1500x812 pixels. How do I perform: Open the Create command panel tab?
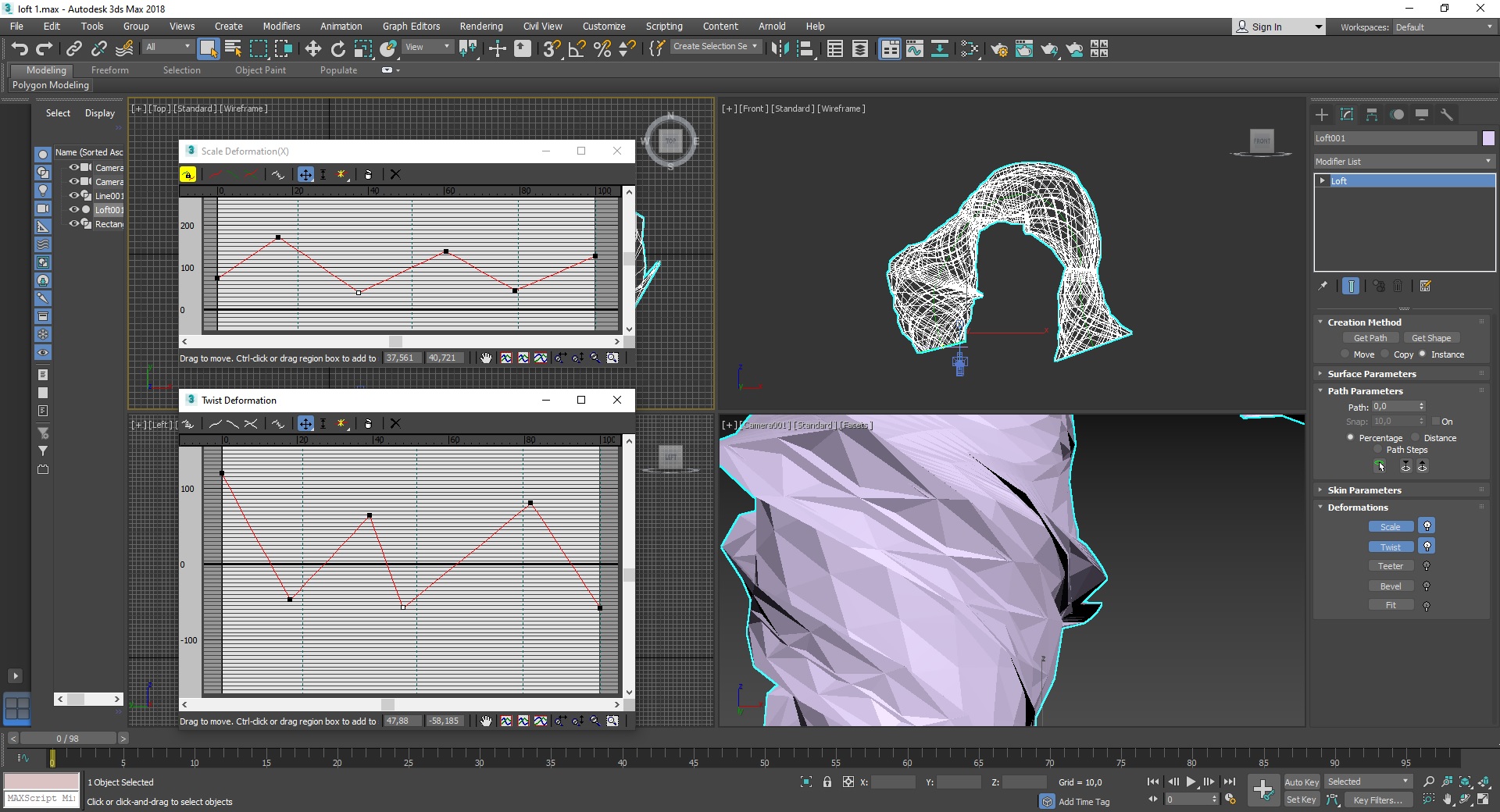(x=1322, y=115)
